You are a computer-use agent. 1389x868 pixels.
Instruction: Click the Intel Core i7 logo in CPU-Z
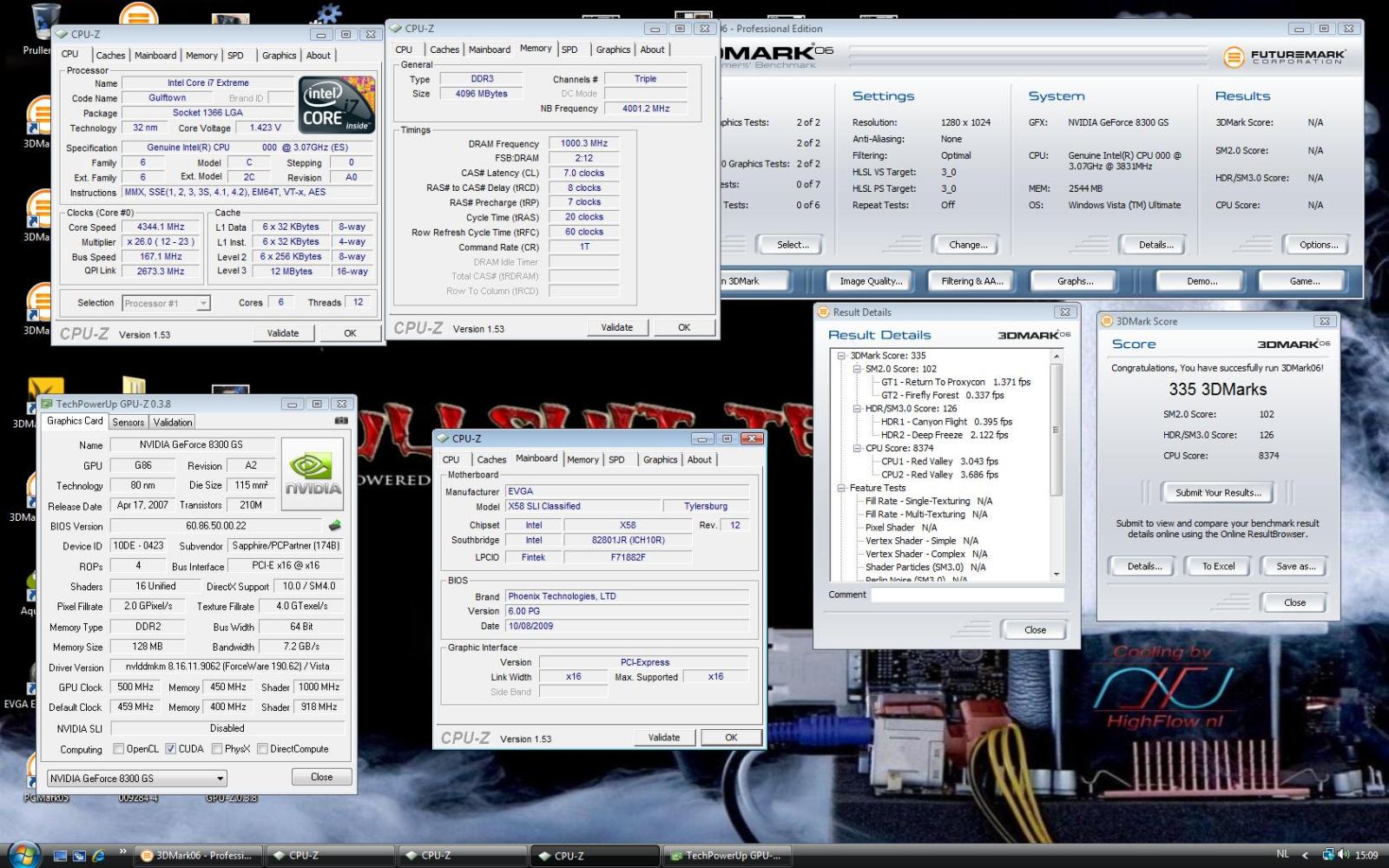point(337,104)
